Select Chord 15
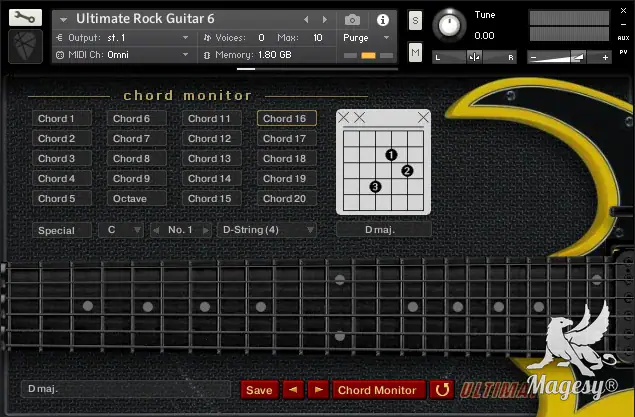This screenshot has height=417, width=635. point(212,199)
